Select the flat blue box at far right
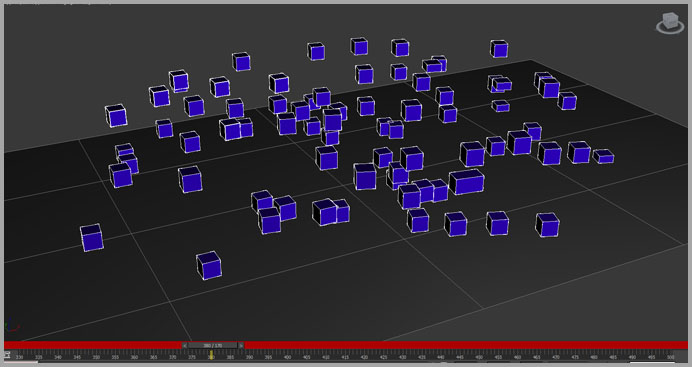The image size is (692, 367). tap(603, 156)
